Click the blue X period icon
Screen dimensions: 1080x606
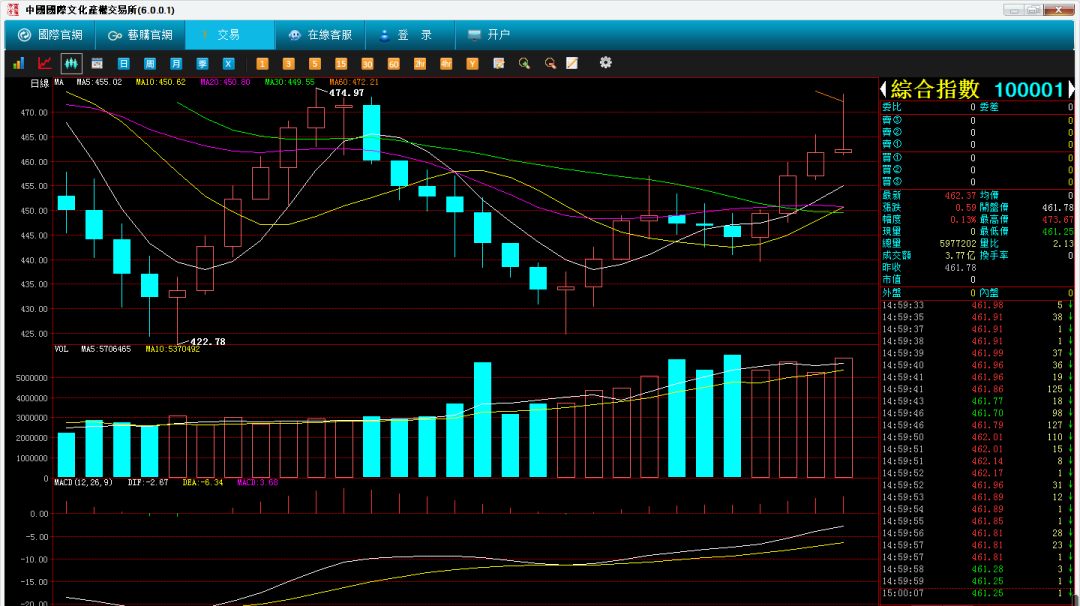[x=229, y=63]
